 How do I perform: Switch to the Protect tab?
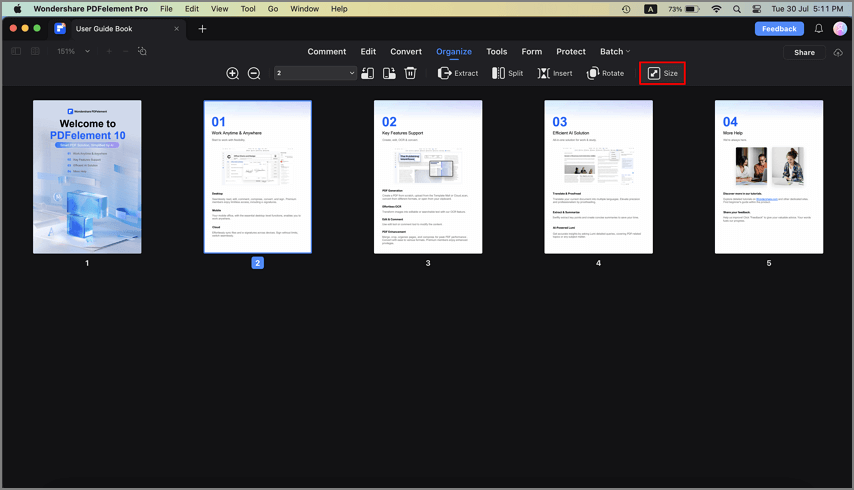[x=571, y=51]
